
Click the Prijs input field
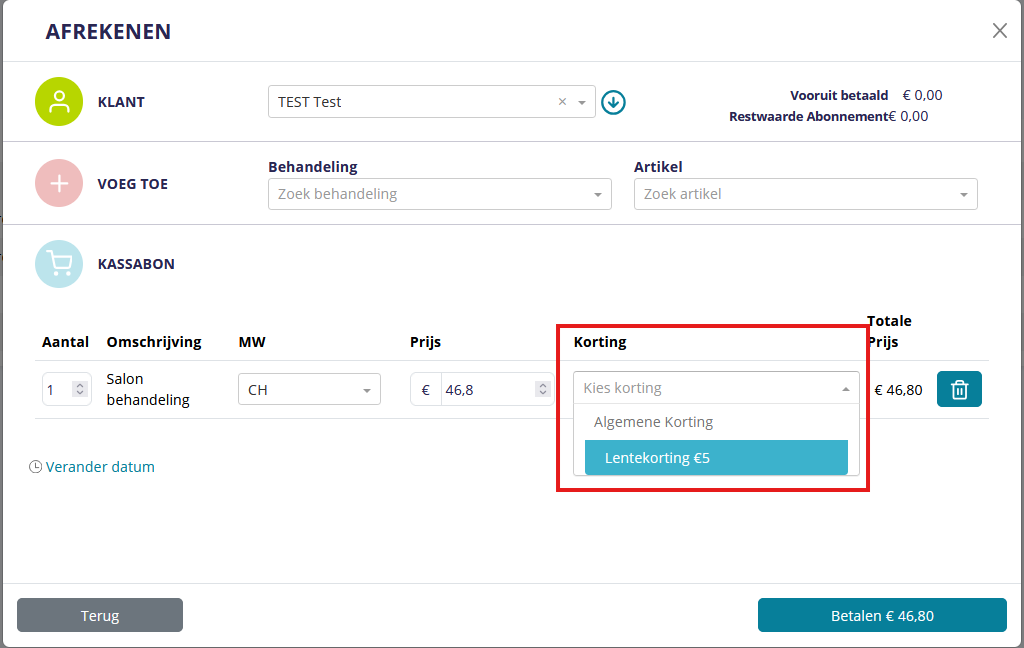[x=488, y=390]
